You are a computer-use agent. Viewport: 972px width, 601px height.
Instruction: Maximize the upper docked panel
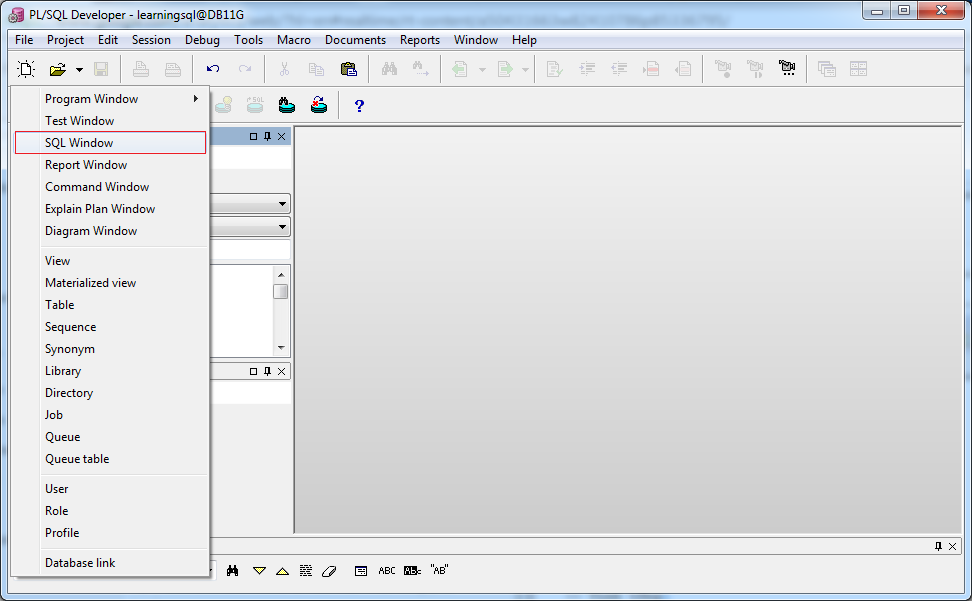253,136
